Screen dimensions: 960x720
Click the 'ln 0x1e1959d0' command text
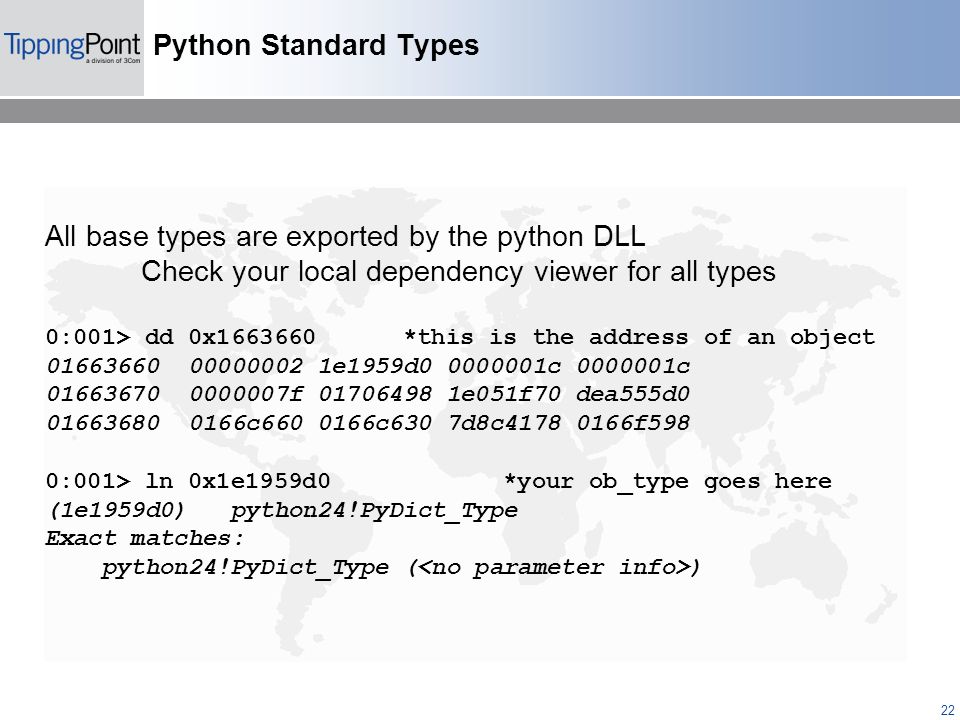(238, 481)
